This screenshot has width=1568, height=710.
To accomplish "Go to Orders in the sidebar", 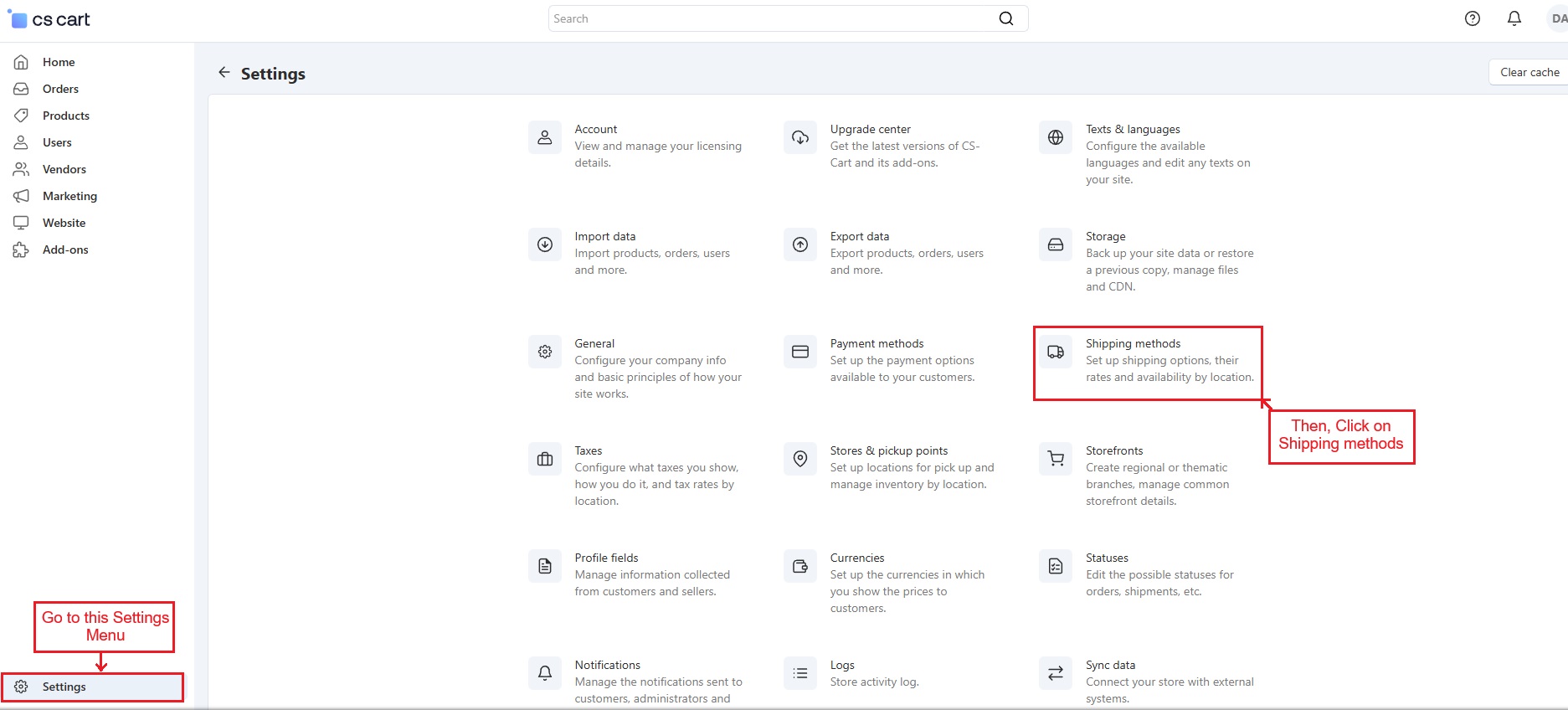I will coord(60,89).
